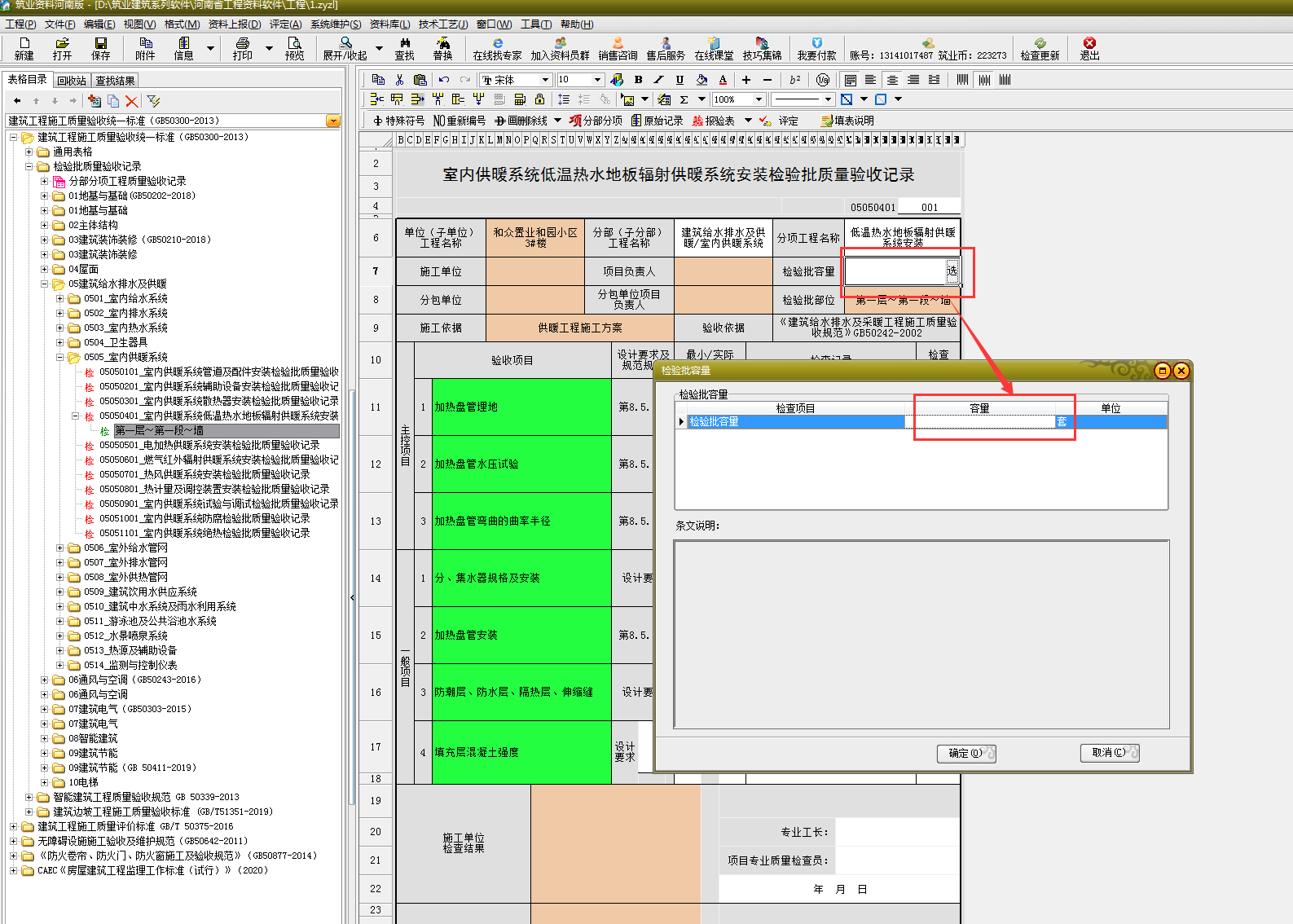Click the 替换 (Replace) toolbar icon
This screenshot has width=1293, height=924.
coord(443,49)
